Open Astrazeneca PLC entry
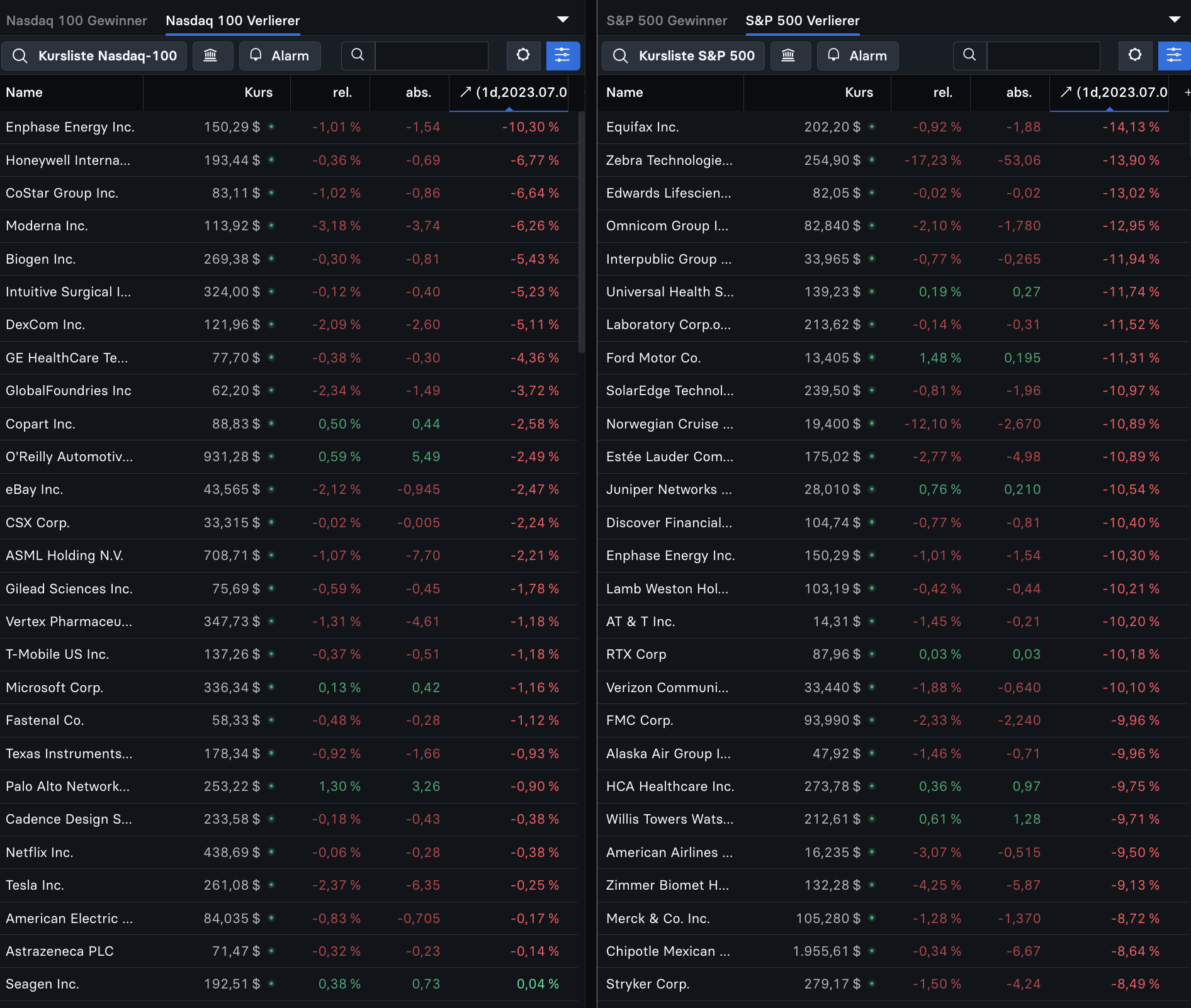1191x1008 pixels. (x=289, y=951)
